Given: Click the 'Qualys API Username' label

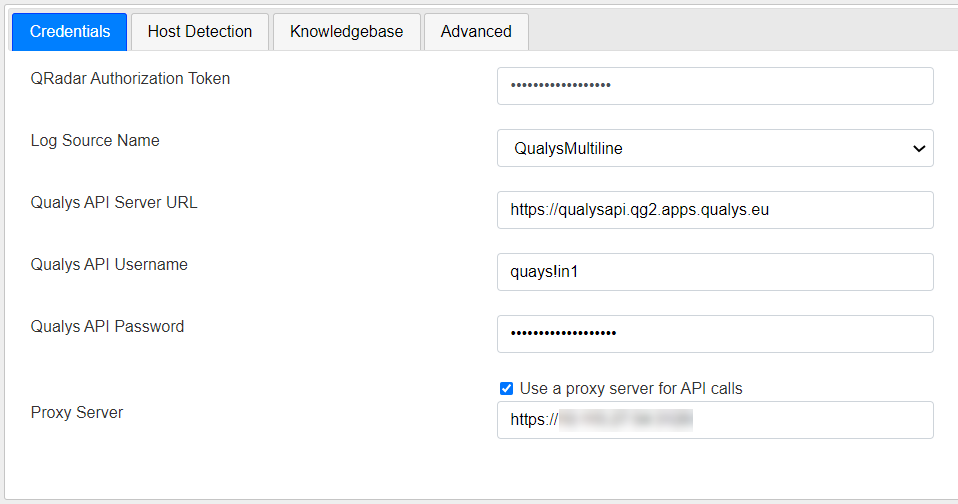Looking at the screenshot, I should 109,264.
